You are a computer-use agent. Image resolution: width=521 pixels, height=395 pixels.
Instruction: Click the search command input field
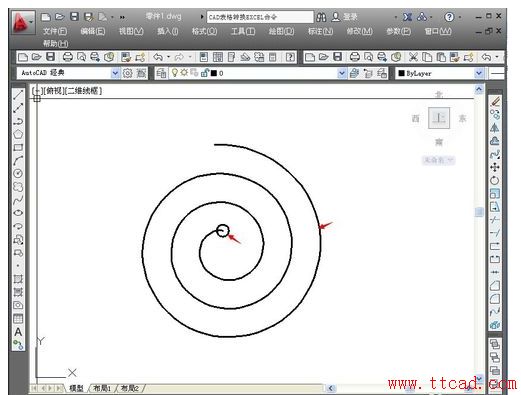point(260,17)
